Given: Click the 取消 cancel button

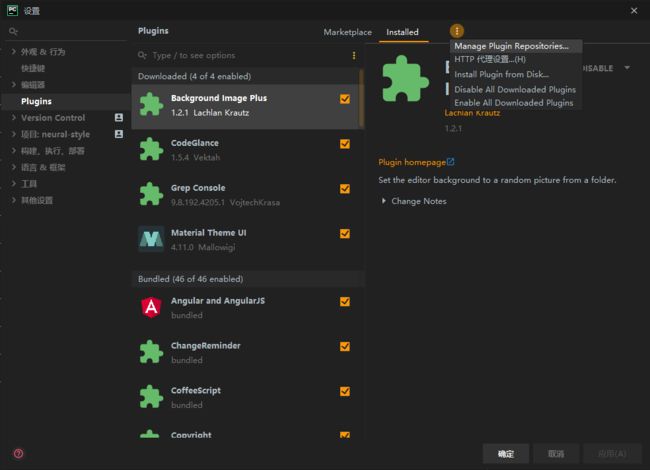Looking at the screenshot, I should pyautogui.click(x=556, y=454).
